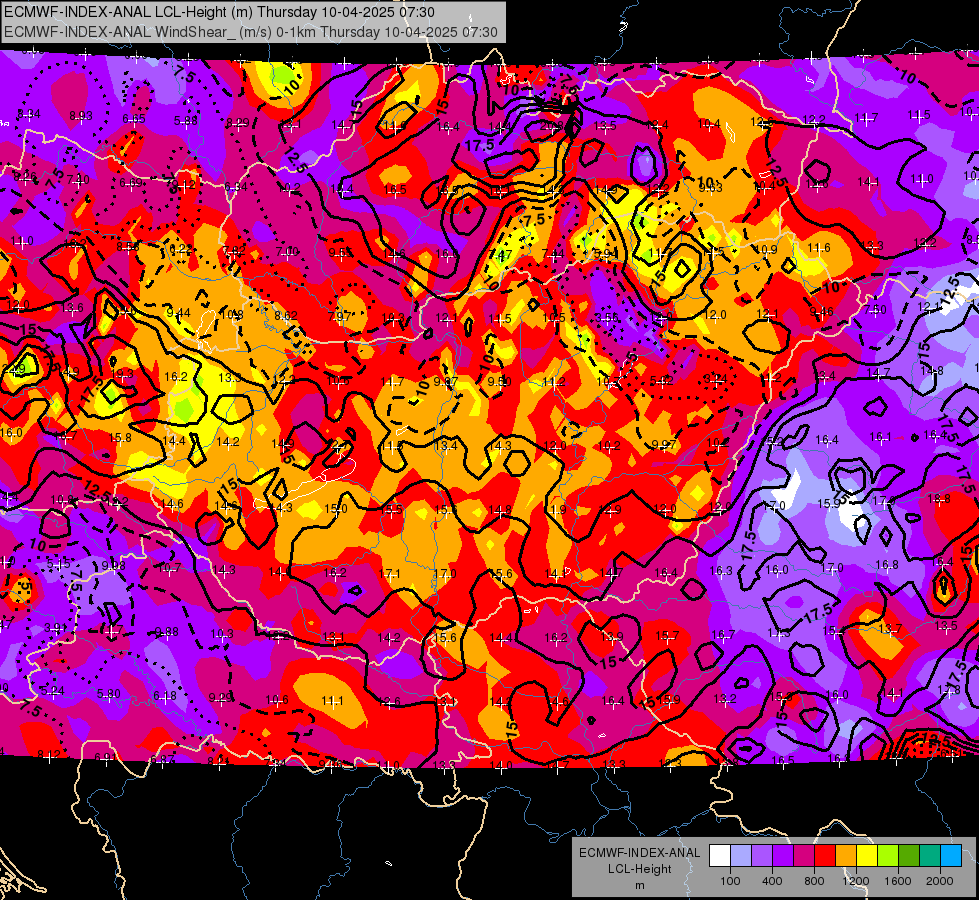This screenshot has width=979, height=900.
Task: Click the grid value '11.6'
Action: click(819, 248)
